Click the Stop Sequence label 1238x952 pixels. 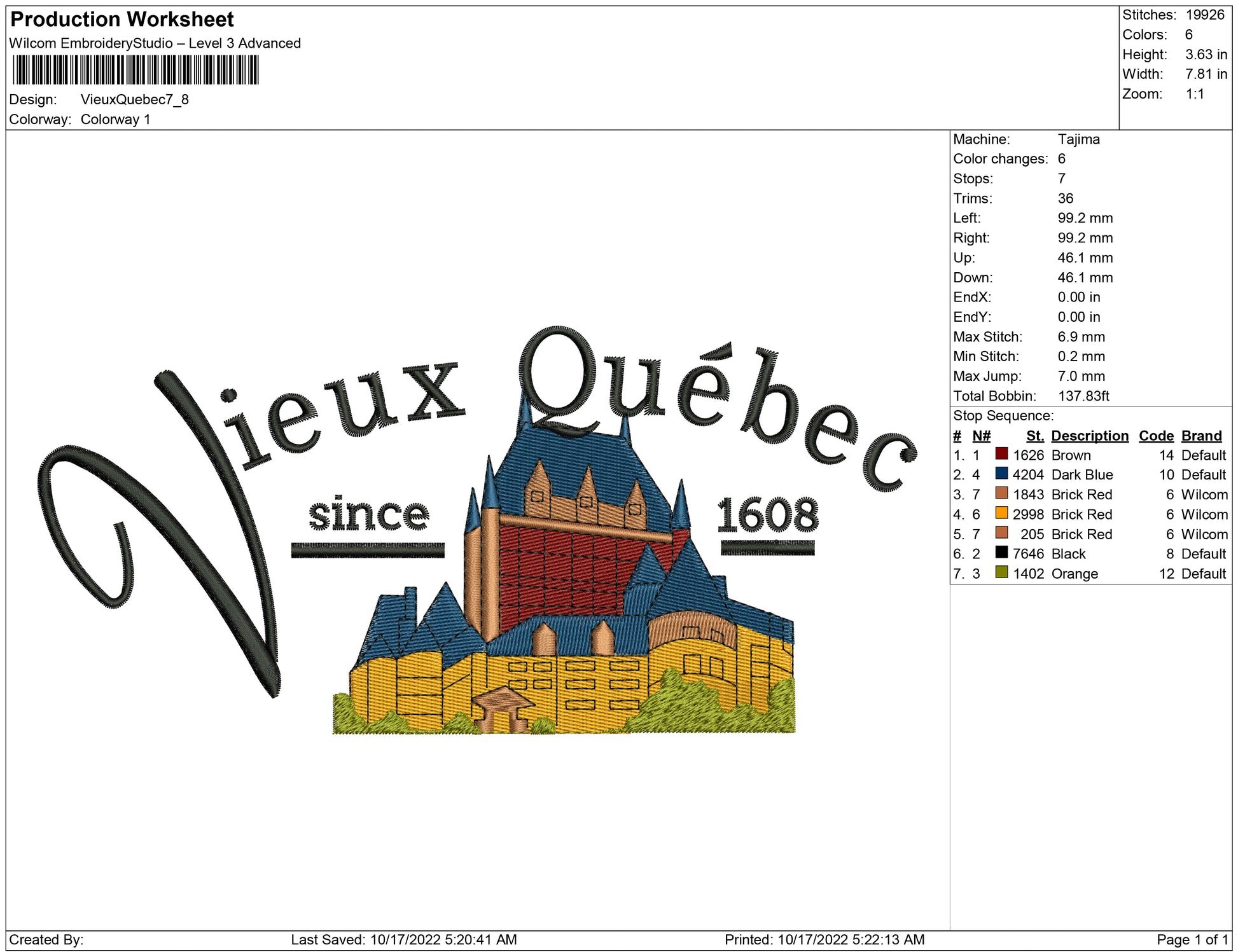coord(1003,416)
